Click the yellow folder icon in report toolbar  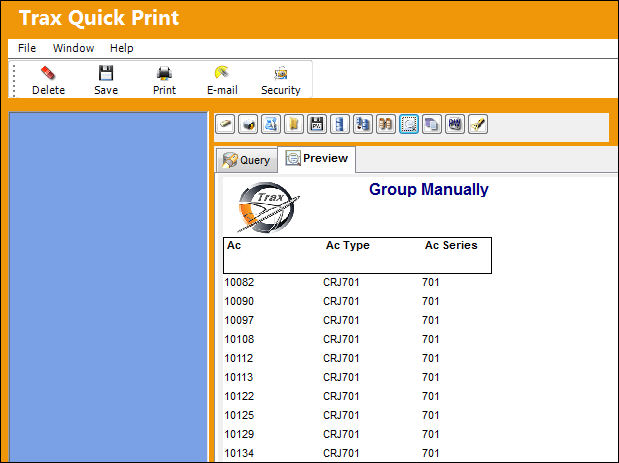pyautogui.click(x=294, y=124)
